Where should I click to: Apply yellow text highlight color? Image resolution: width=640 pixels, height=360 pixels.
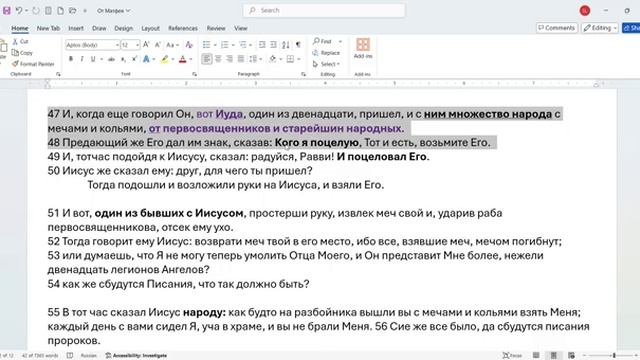(x=164, y=59)
